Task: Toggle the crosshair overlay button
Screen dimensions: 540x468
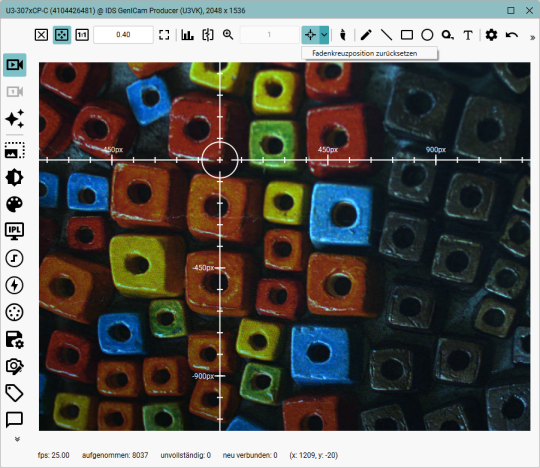Action: (x=310, y=35)
